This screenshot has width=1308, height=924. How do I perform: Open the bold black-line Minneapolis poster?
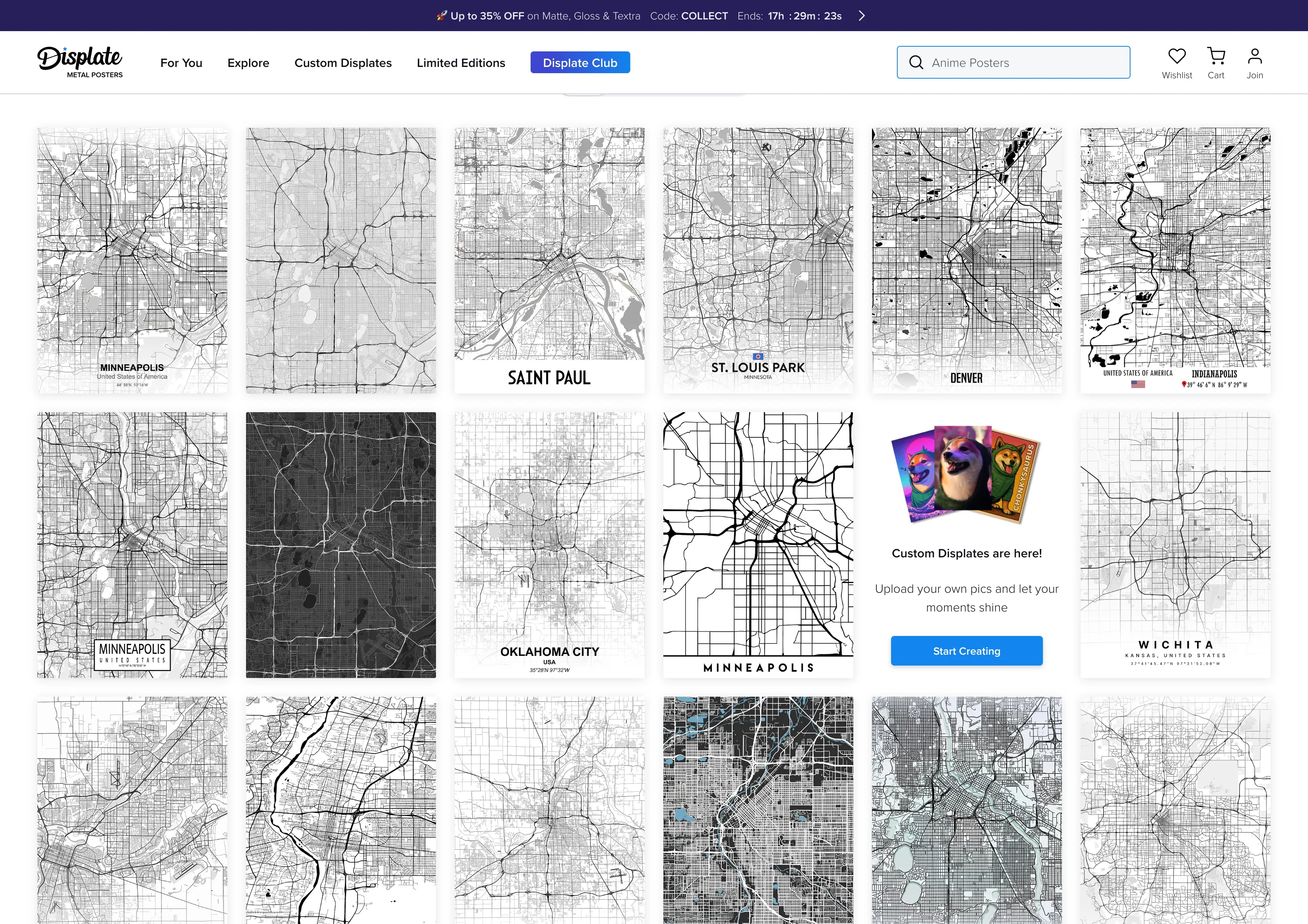coord(758,545)
